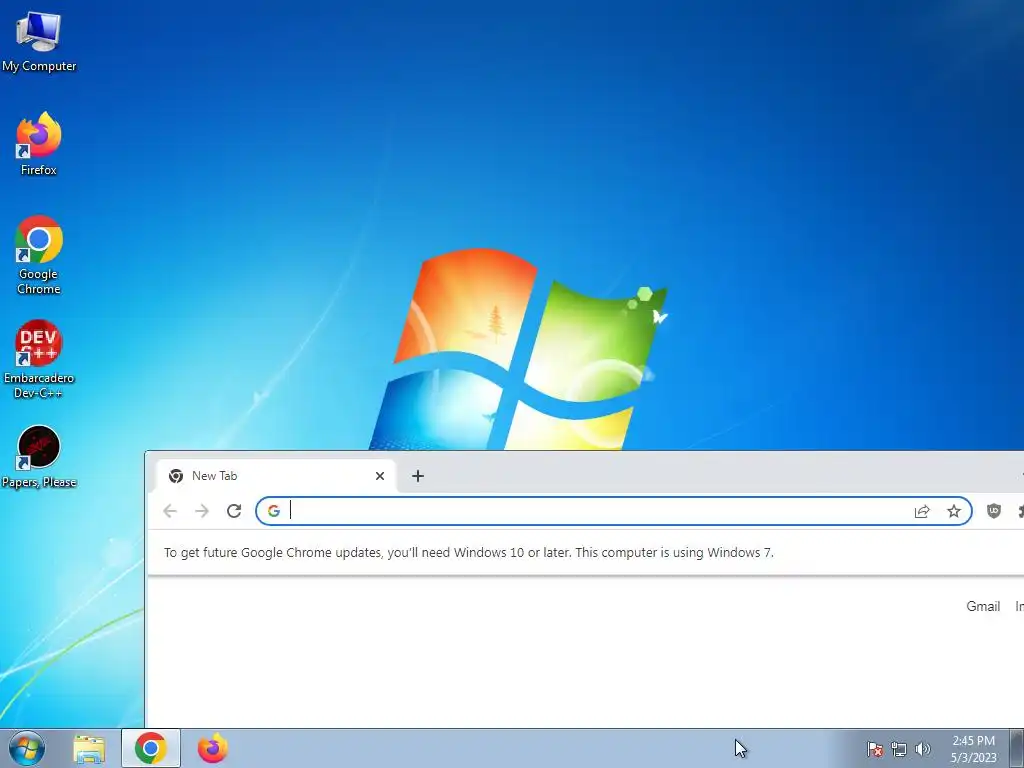Viewport: 1024px width, 768px height.
Task: Switch to the New Tab tab
Action: pos(276,476)
